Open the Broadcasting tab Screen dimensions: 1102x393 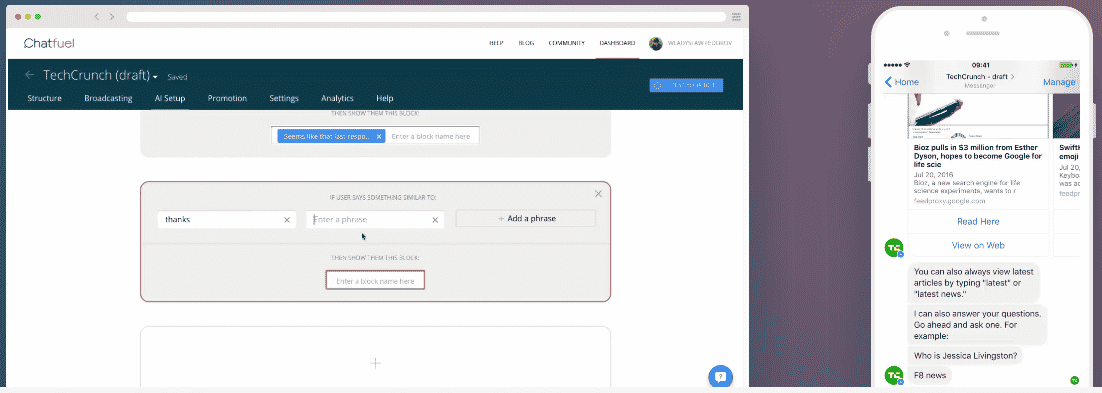pos(108,98)
